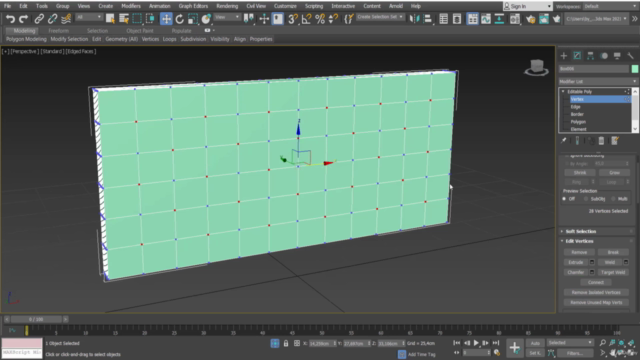Open the Rendered Frame Window icon
Screen dimensions: 640x360
tap(544, 19)
